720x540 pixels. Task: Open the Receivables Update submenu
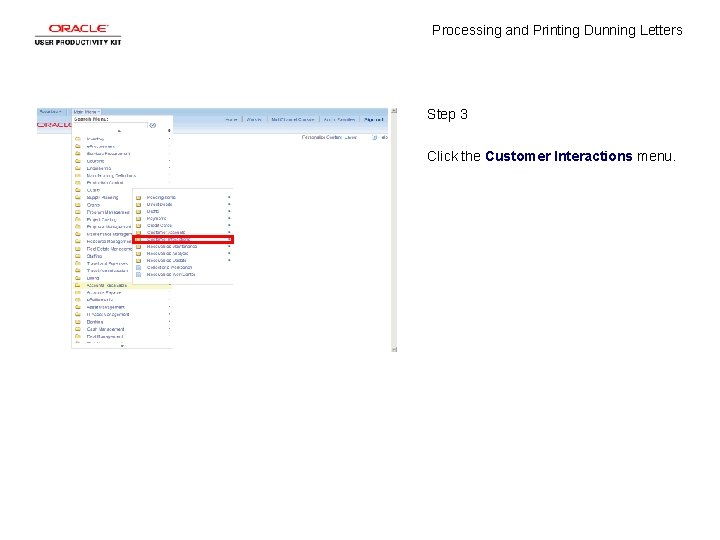tap(167, 260)
